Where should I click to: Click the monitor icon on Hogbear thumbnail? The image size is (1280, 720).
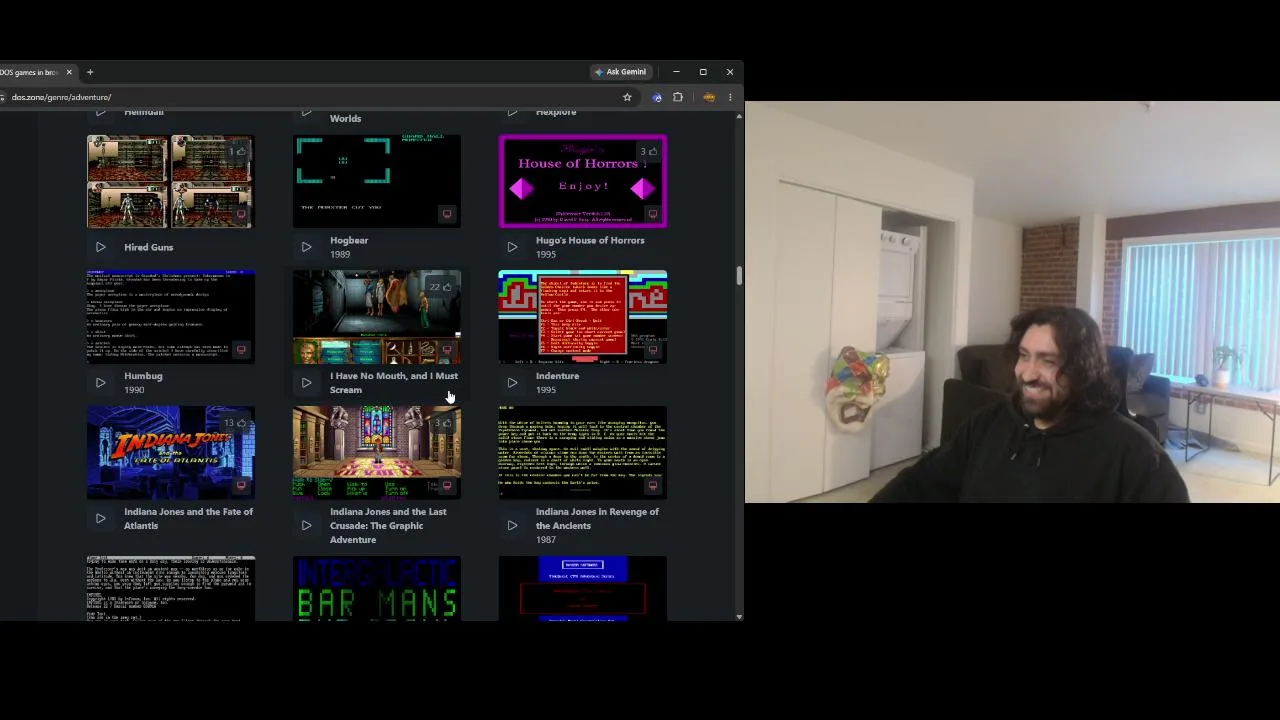(x=447, y=214)
